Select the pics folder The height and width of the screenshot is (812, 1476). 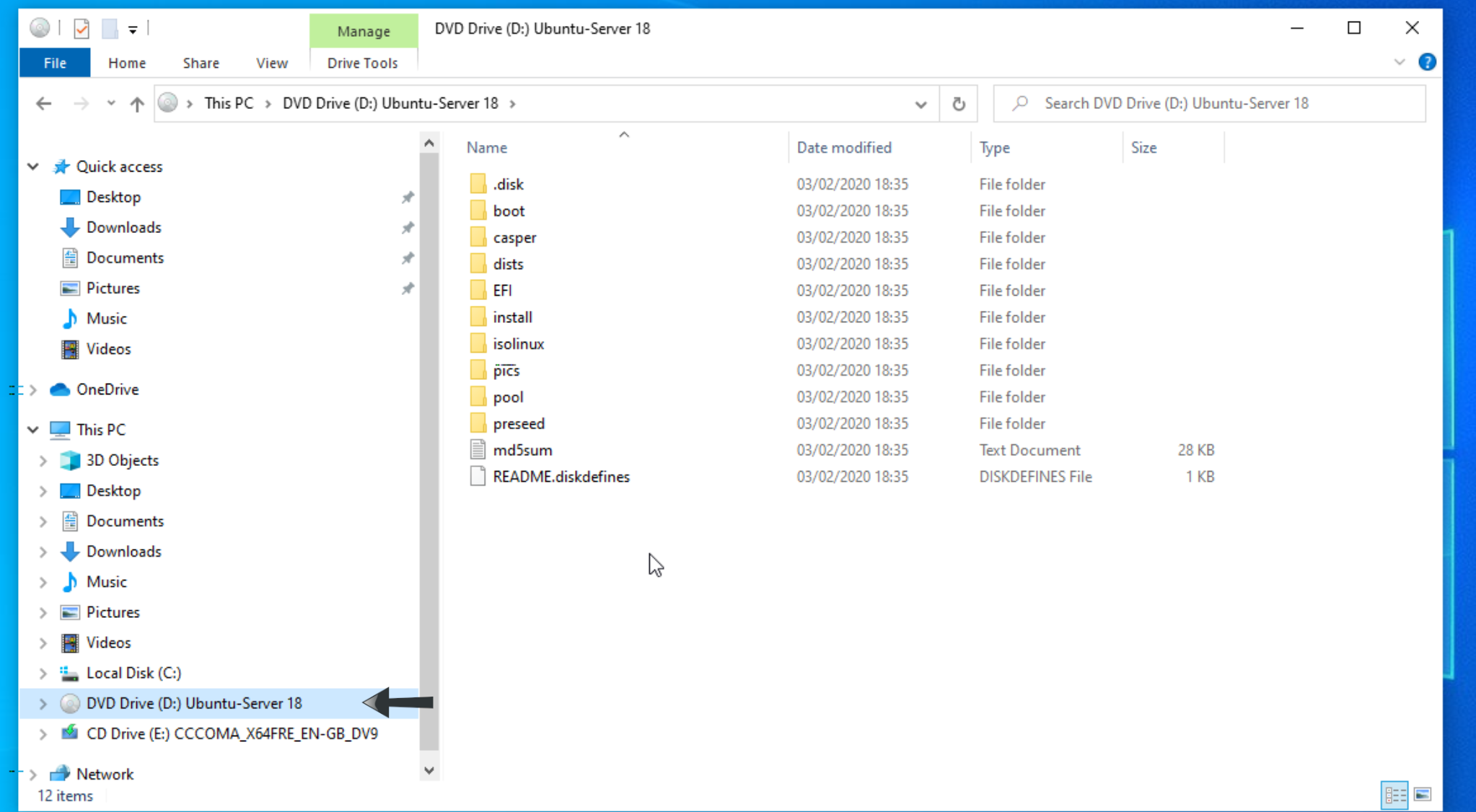(506, 371)
